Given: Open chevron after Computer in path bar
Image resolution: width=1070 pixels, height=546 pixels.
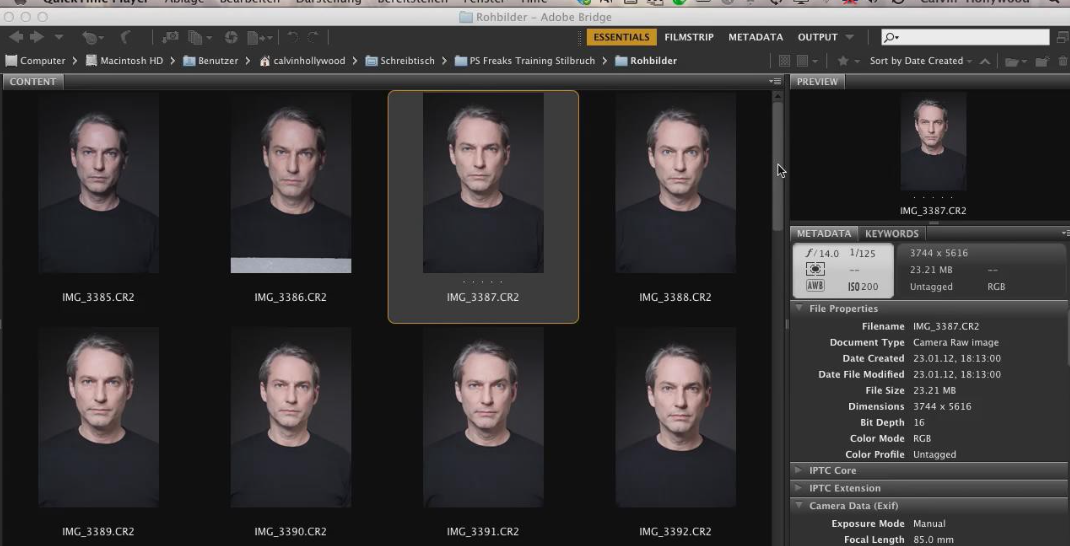Looking at the screenshot, I should 74,61.
